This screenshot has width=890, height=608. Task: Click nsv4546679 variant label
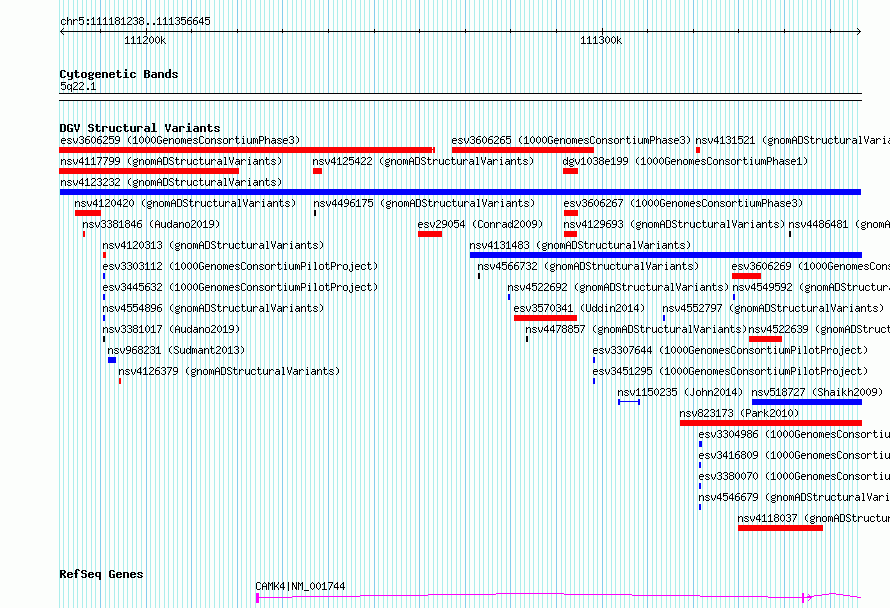click(794, 497)
